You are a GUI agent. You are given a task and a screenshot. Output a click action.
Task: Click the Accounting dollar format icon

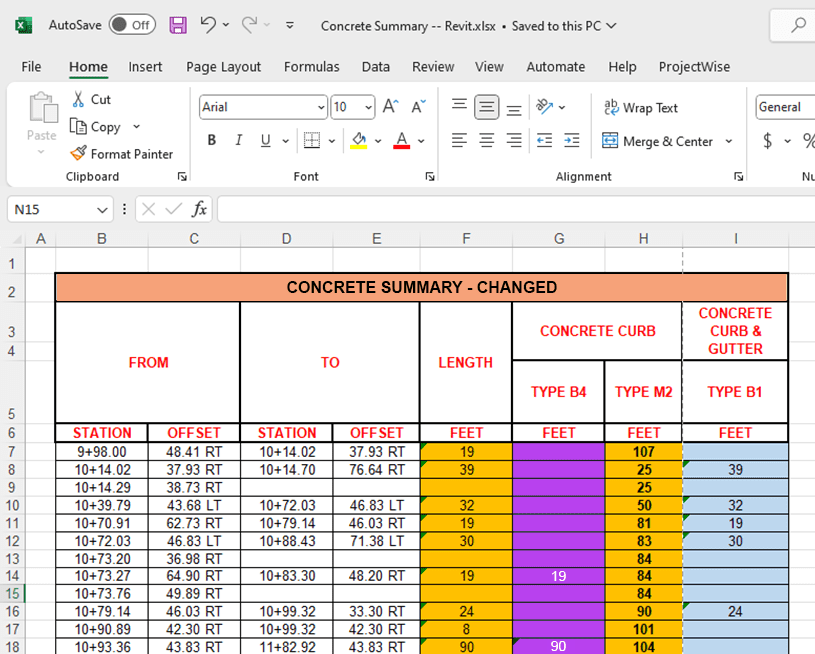[x=767, y=141]
